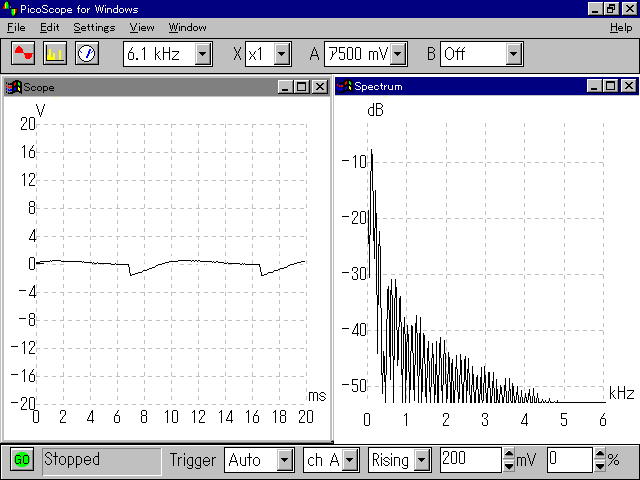Click the PicoScope application icon in title bar
This screenshot has height=480, width=640.
(x=9, y=8)
